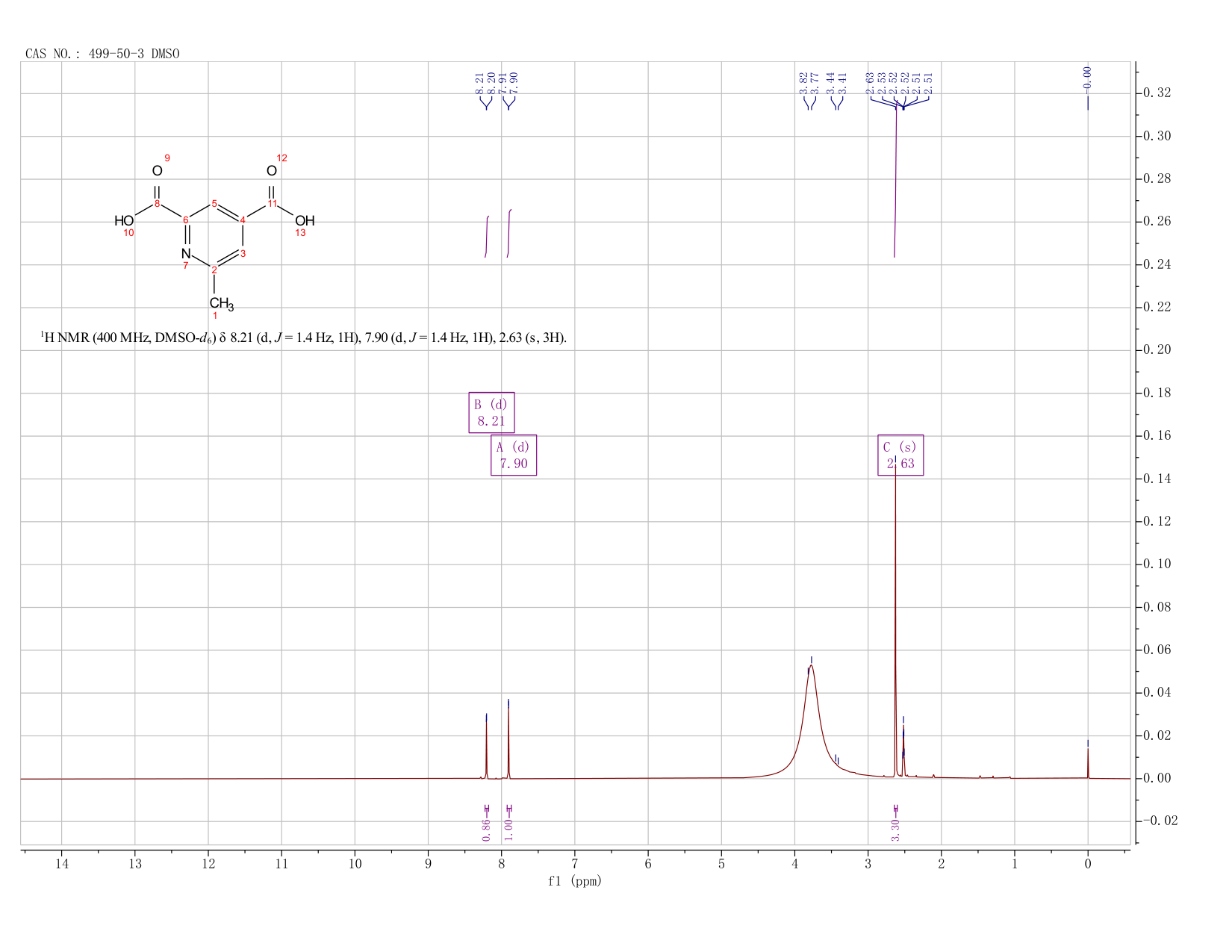Viewport: 1232px width, 952px height.
Task: Click the CH3 group in the structure
Action: [x=222, y=303]
